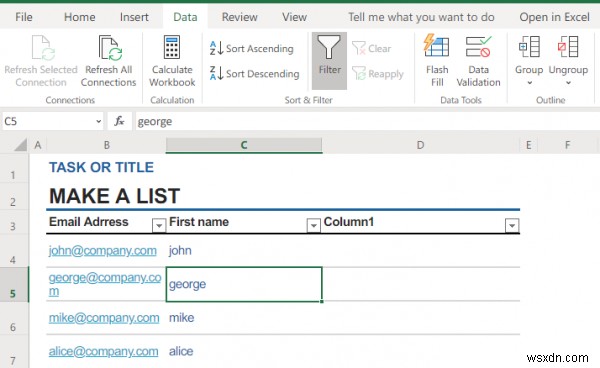The width and height of the screenshot is (600, 368).
Task: Click the Open in Excel button
Action: click(554, 17)
